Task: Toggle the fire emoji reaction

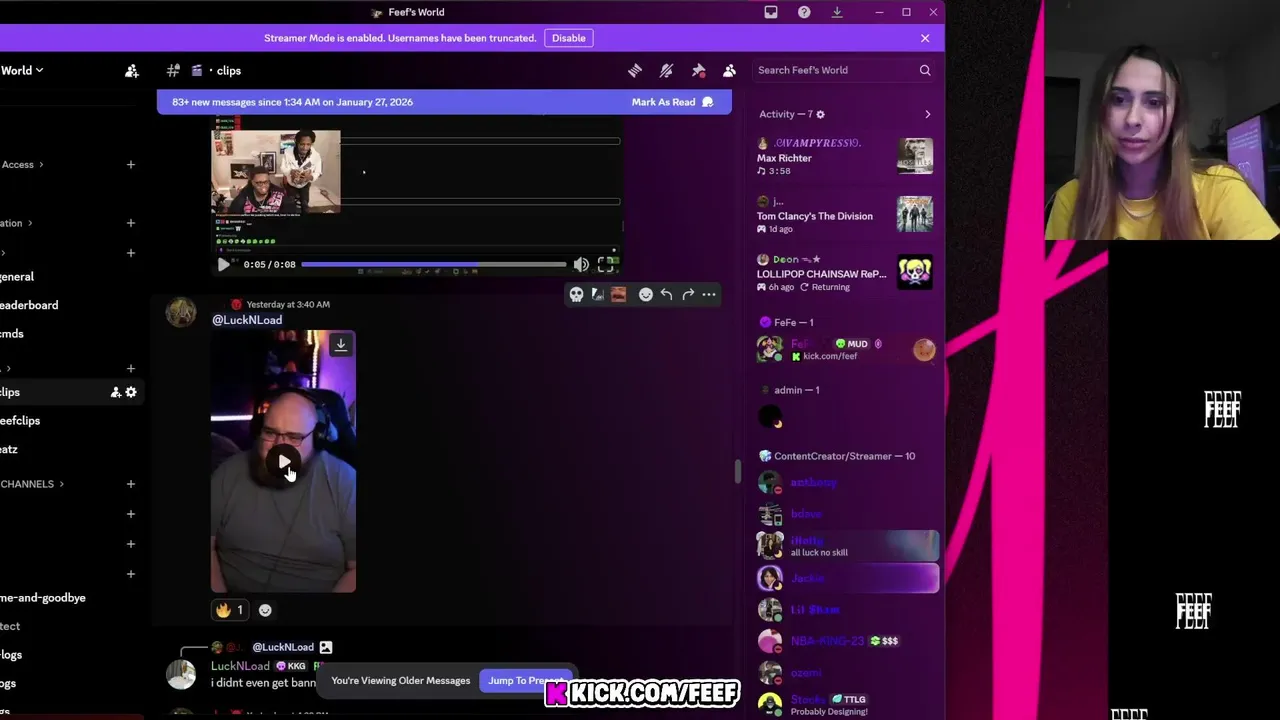Action: [x=230, y=610]
